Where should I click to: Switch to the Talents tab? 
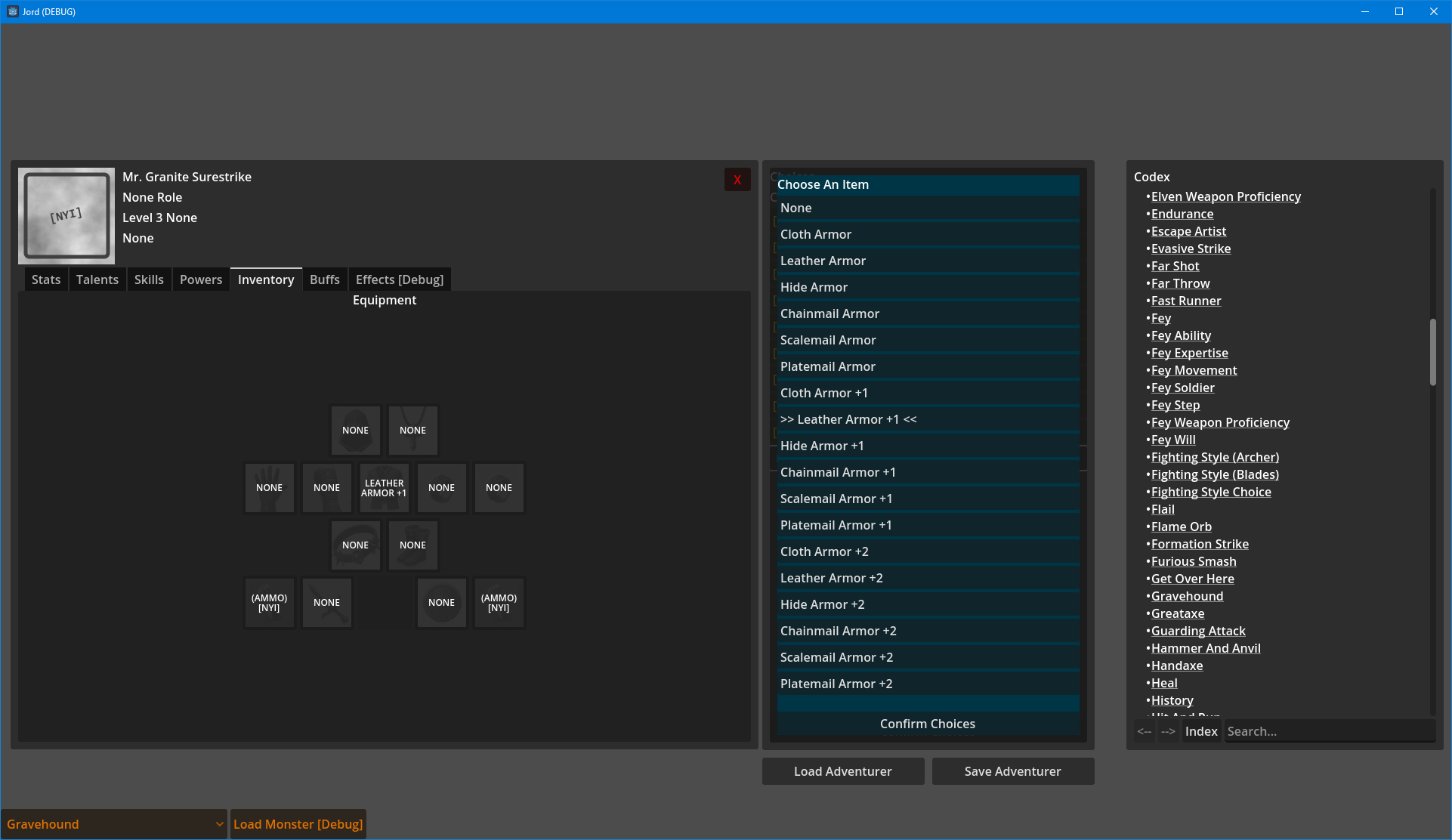pyautogui.click(x=97, y=279)
